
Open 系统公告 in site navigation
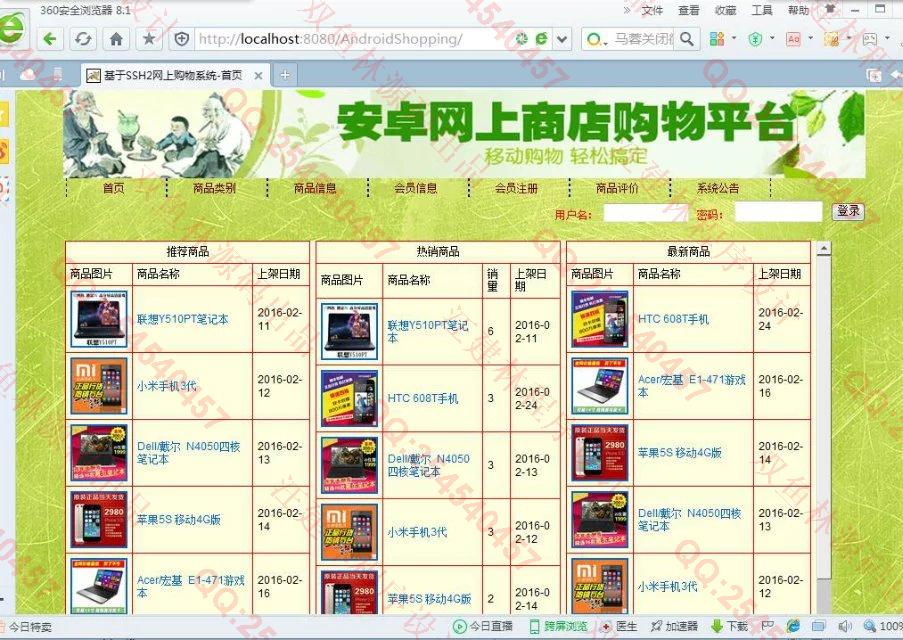[718, 188]
